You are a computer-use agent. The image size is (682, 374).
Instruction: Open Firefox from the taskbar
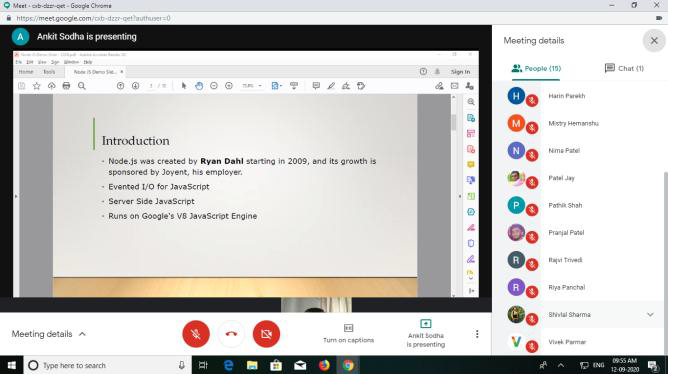(324, 365)
